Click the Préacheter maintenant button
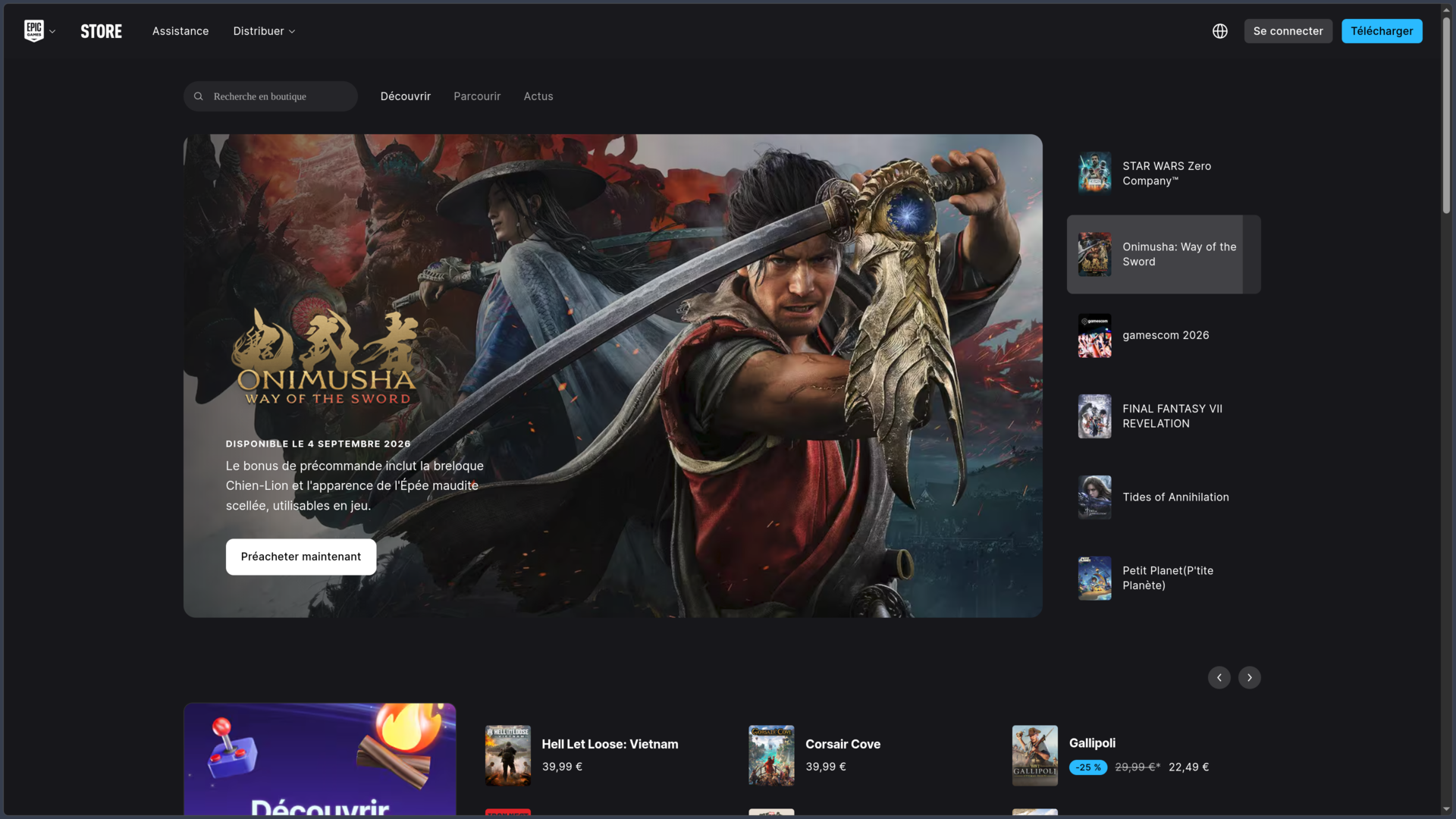Viewport: 1456px width, 819px height. point(301,557)
